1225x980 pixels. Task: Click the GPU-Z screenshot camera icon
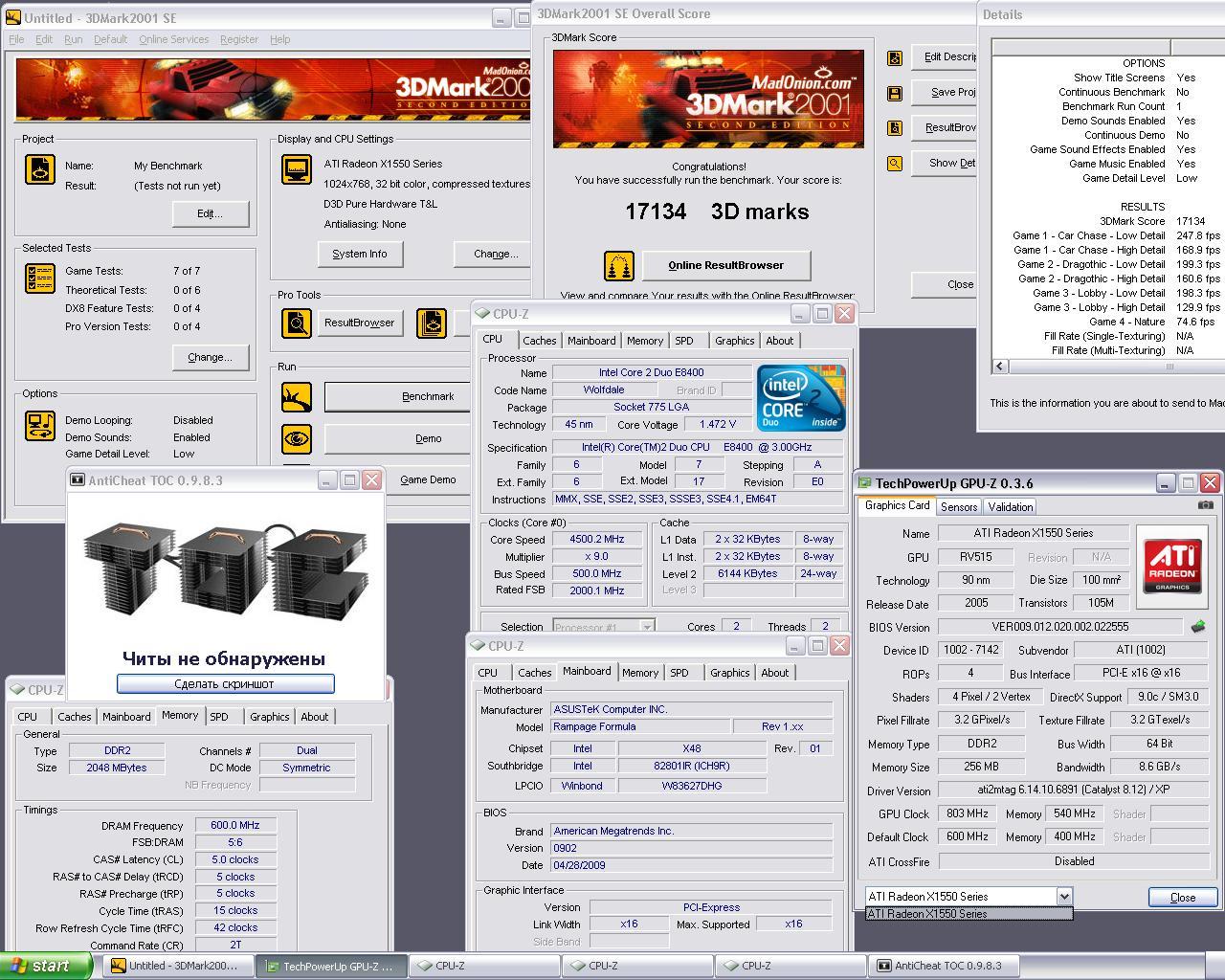point(1206,505)
